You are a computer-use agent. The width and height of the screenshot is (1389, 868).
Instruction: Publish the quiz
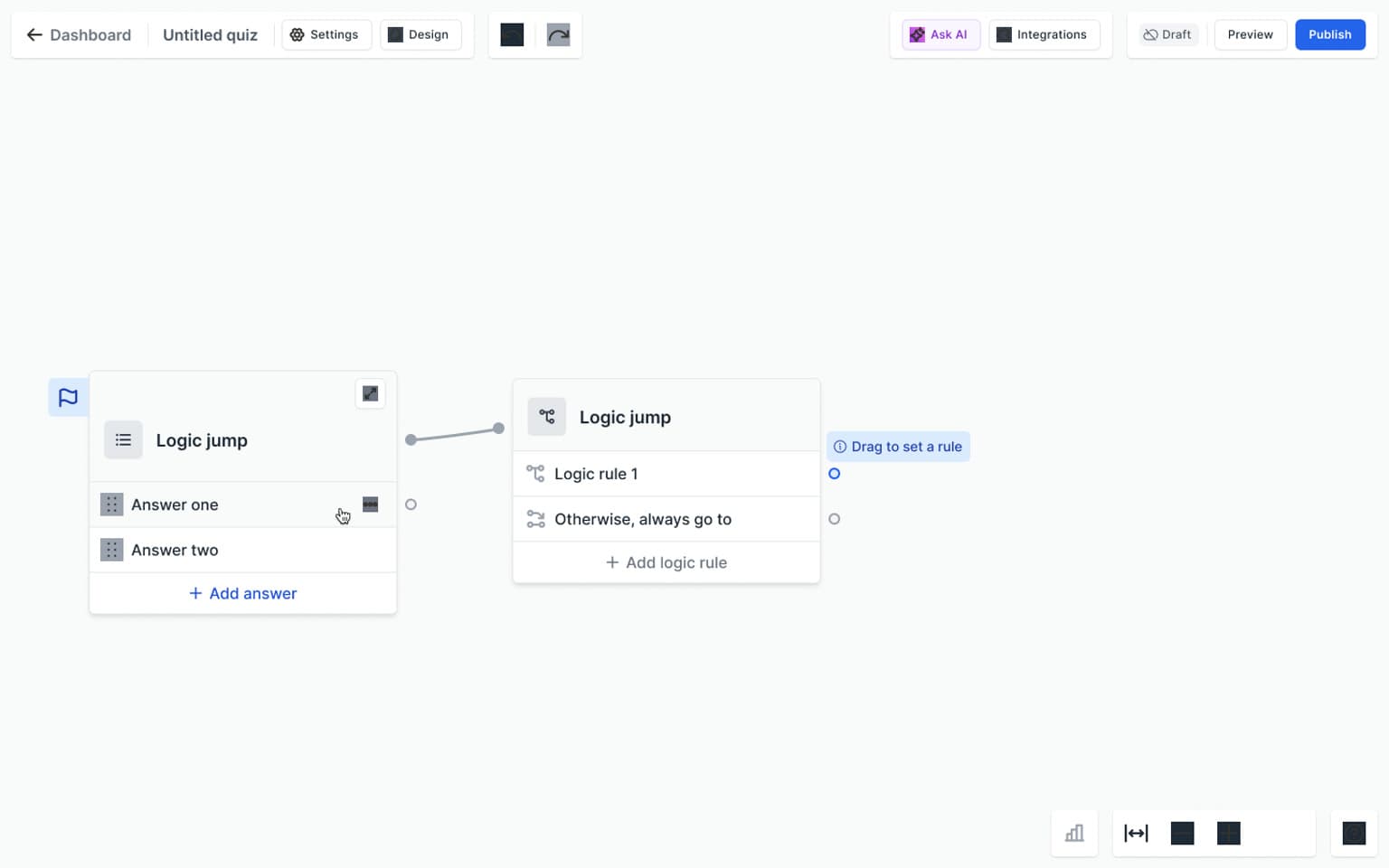coord(1329,34)
